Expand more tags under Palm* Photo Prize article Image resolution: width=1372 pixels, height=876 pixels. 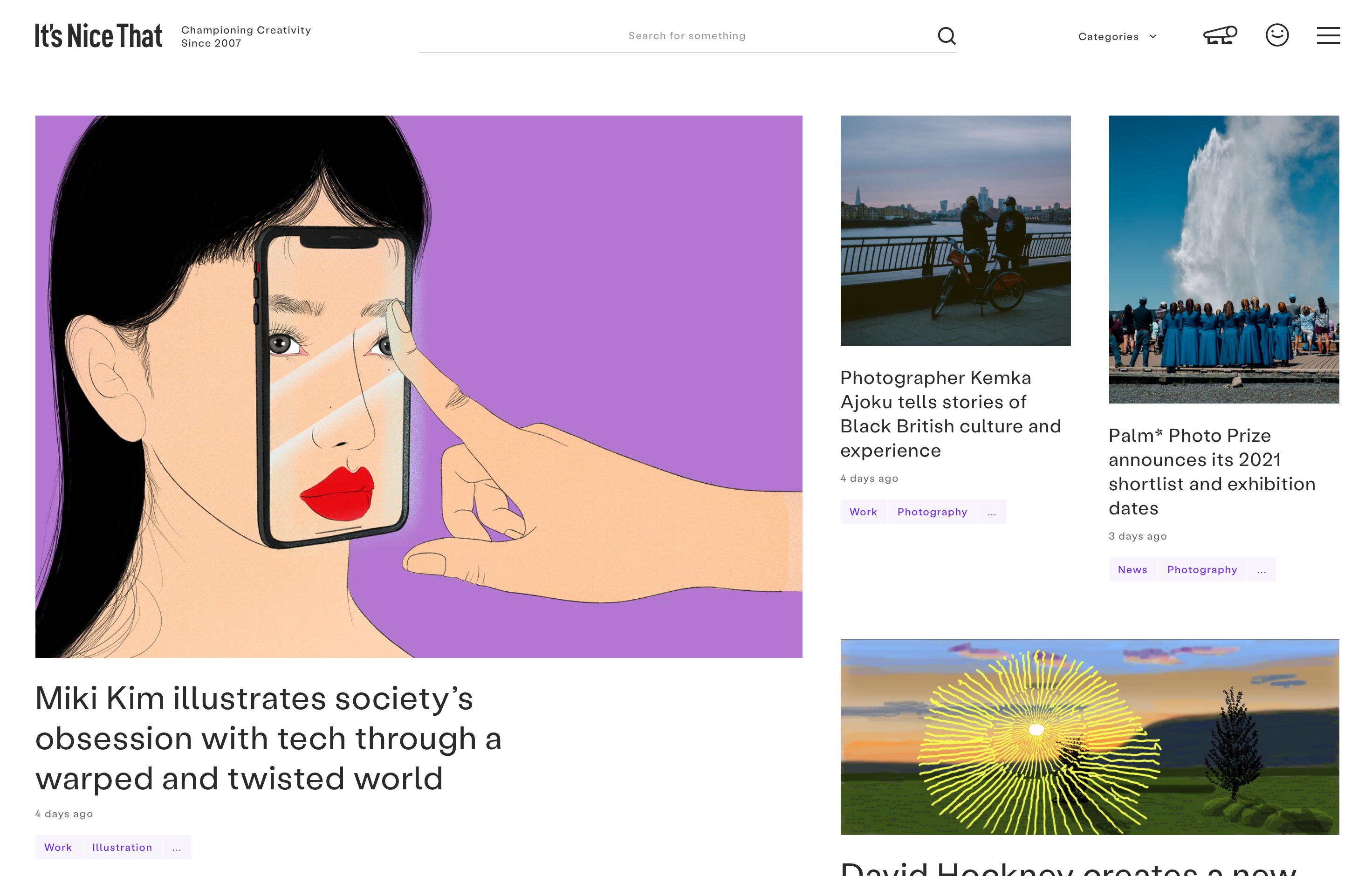pyautogui.click(x=1262, y=569)
